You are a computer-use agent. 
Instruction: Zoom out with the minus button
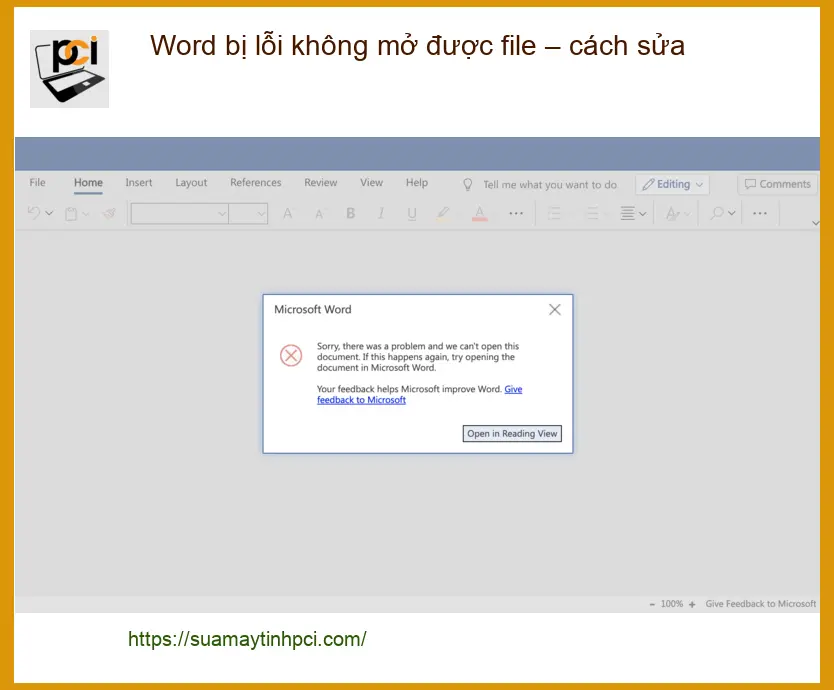coord(652,604)
